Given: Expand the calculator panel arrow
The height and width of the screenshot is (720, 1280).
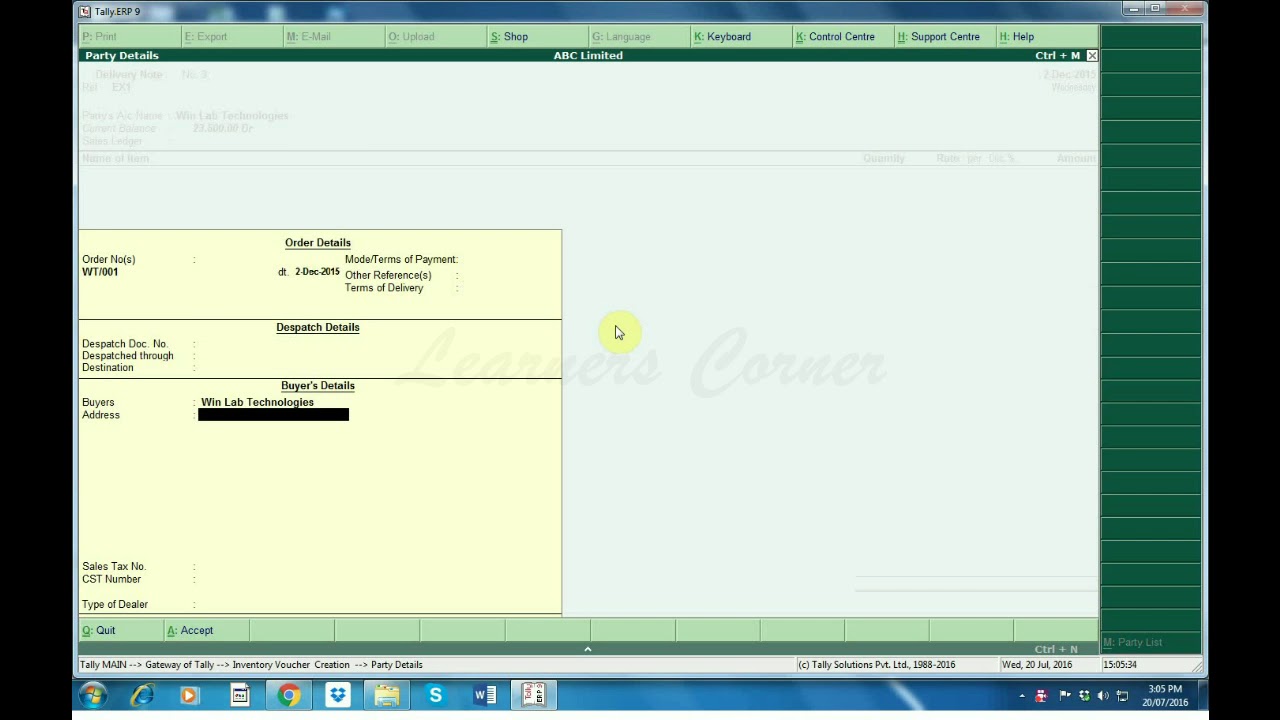Looking at the screenshot, I should (x=588, y=649).
